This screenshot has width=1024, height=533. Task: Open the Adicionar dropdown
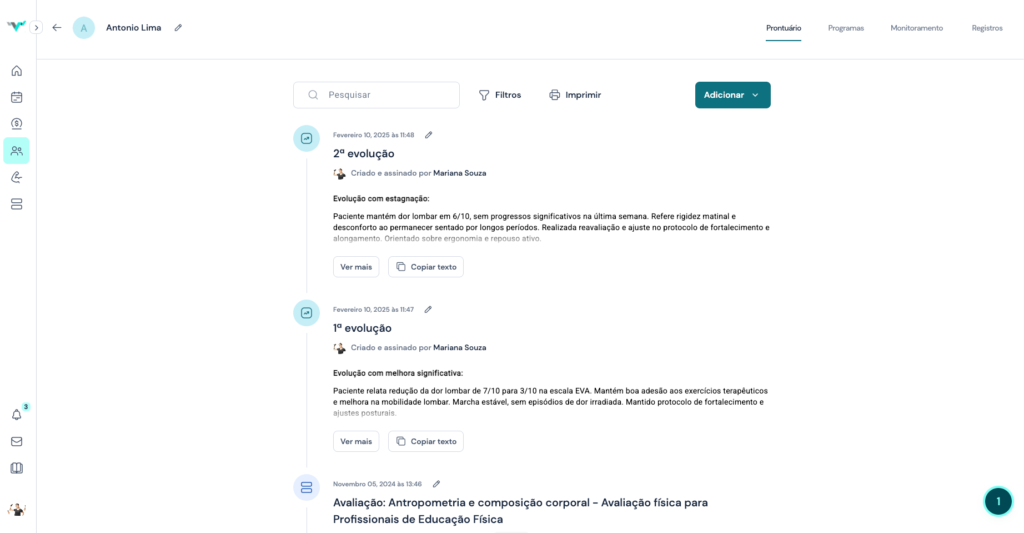[732, 95]
